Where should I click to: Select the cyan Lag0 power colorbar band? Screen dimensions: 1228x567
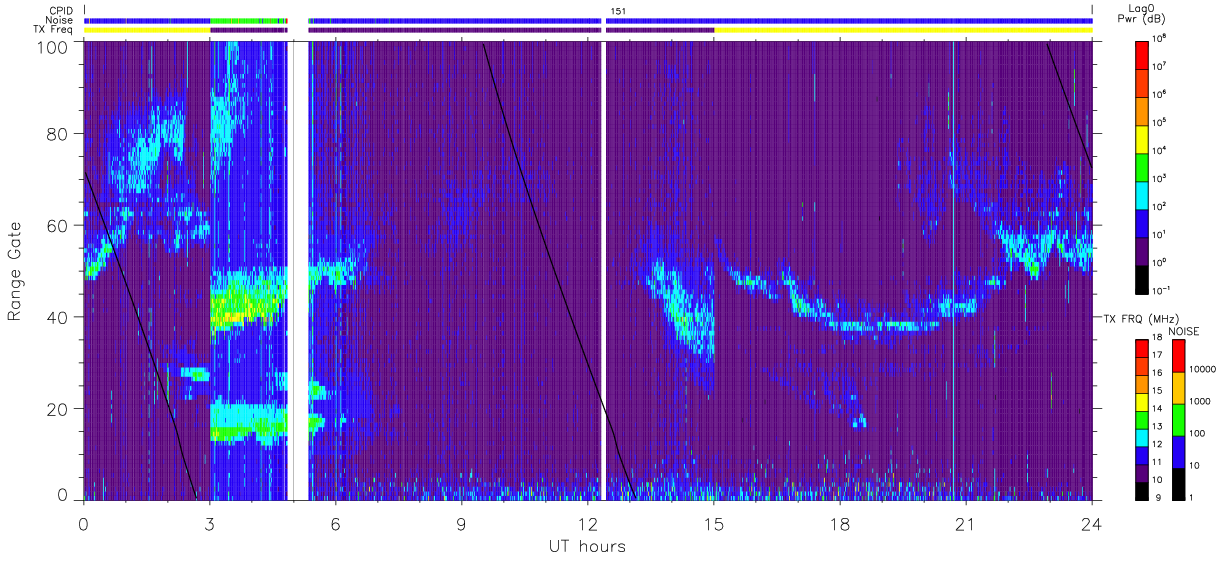click(1141, 194)
